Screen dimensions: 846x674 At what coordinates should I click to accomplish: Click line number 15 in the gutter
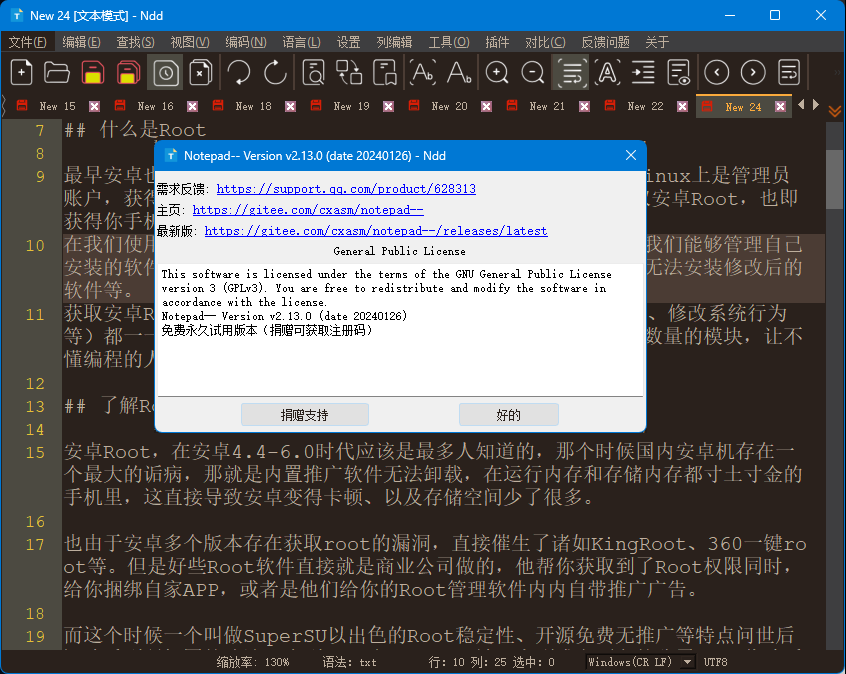point(35,452)
